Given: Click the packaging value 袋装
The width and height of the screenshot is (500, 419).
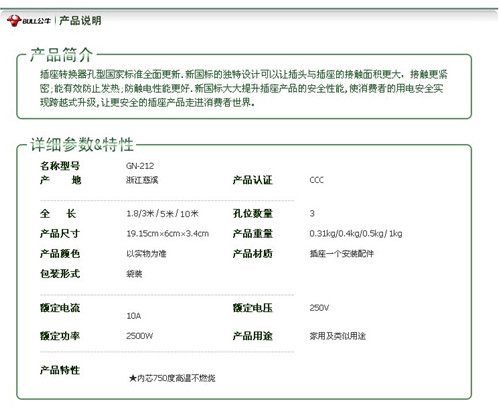Looking at the screenshot, I should click(x=134, y=274).
